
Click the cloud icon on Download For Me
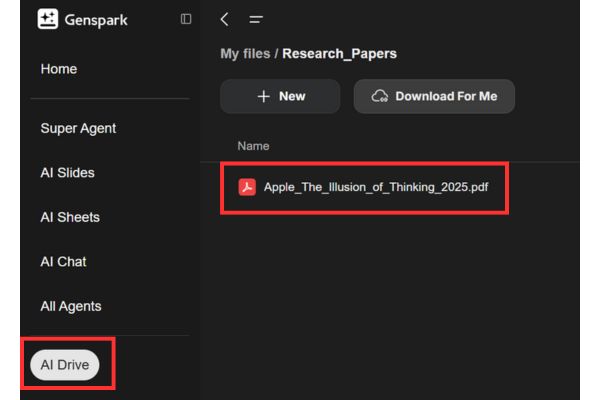(380, 96)
